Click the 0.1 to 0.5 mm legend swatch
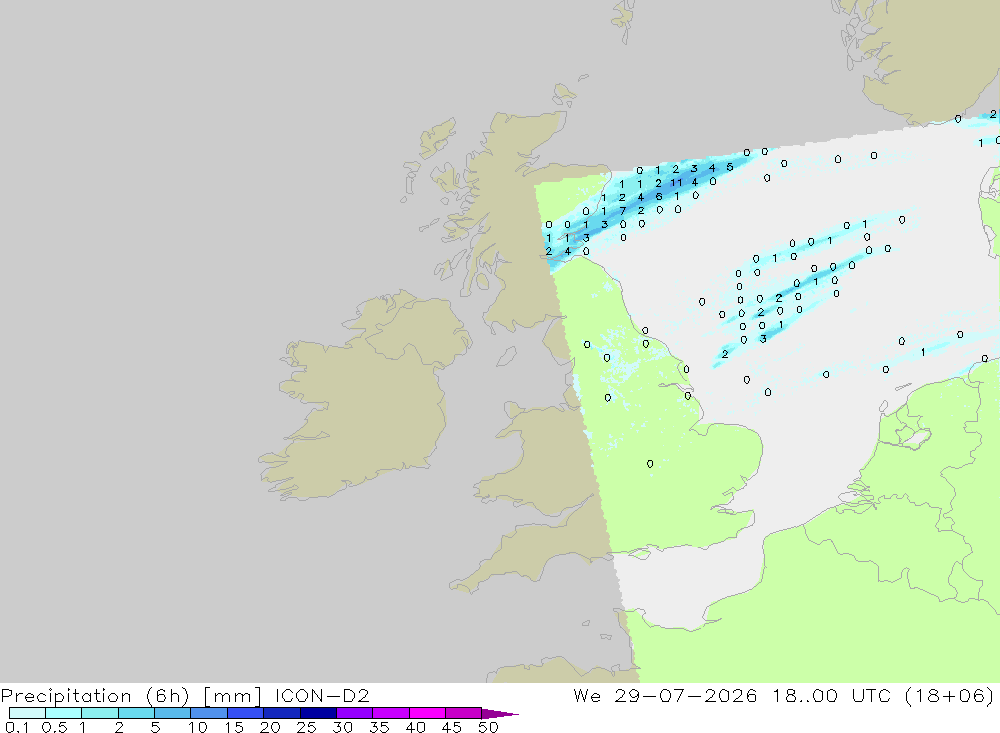This screenshot has width=1000, height=733. click(x=27, y=713)
